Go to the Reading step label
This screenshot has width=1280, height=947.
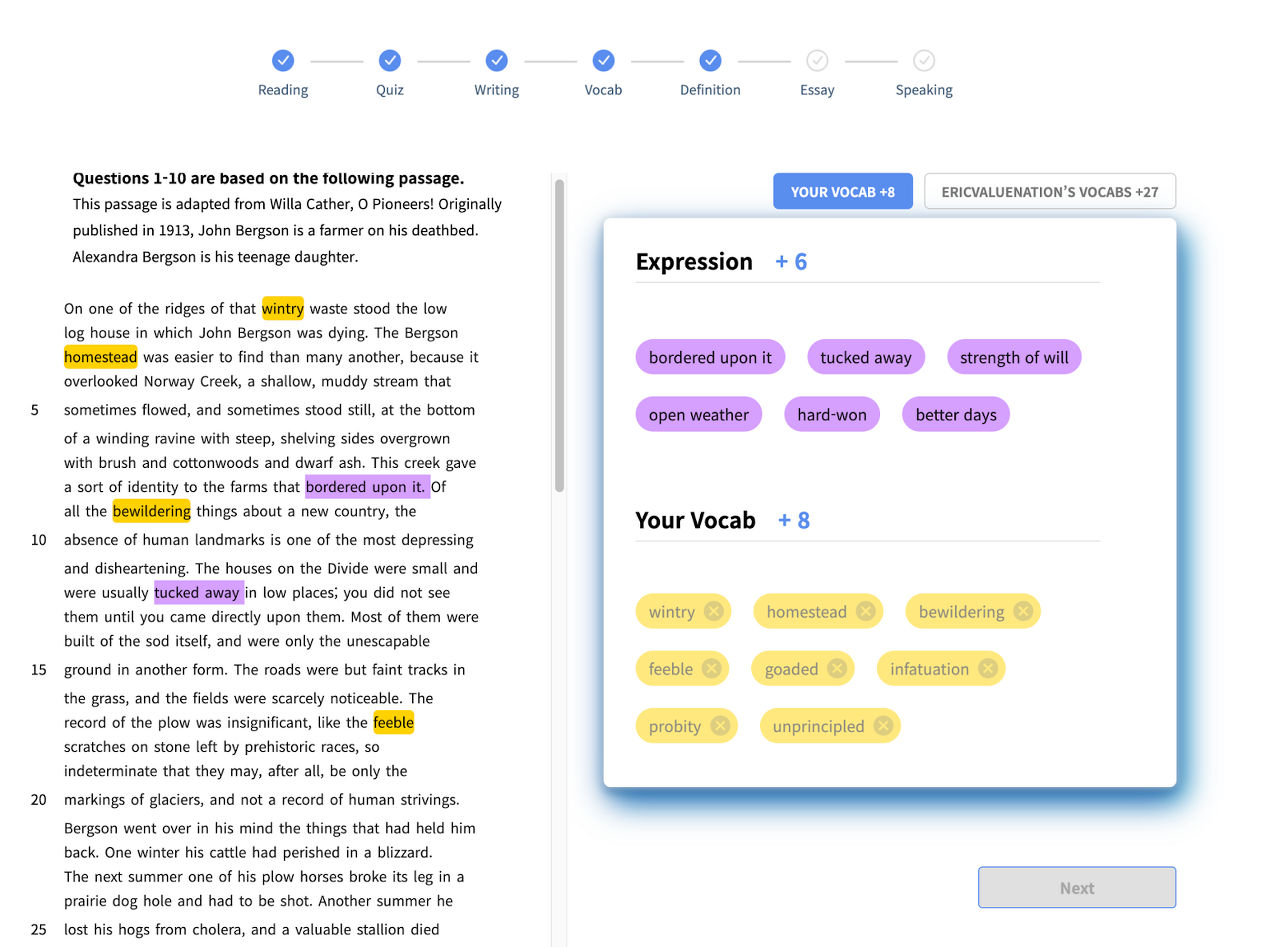pyautogui.click(x=283, y=90)
